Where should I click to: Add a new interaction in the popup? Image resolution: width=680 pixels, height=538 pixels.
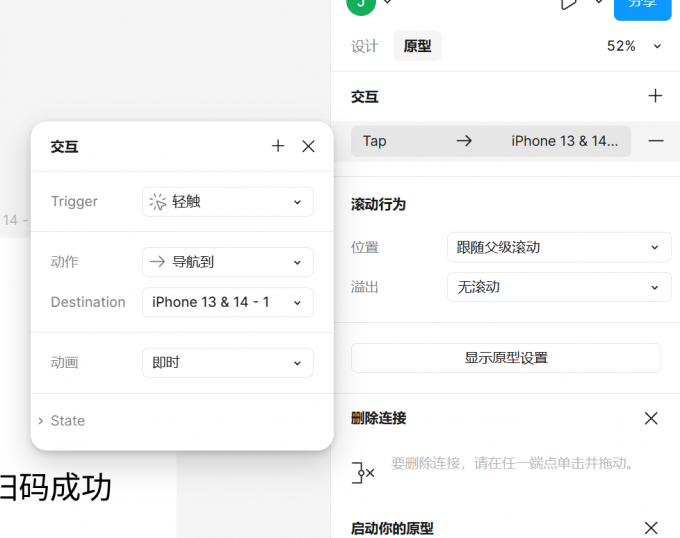pyautogui.click(x=278, y=146)
